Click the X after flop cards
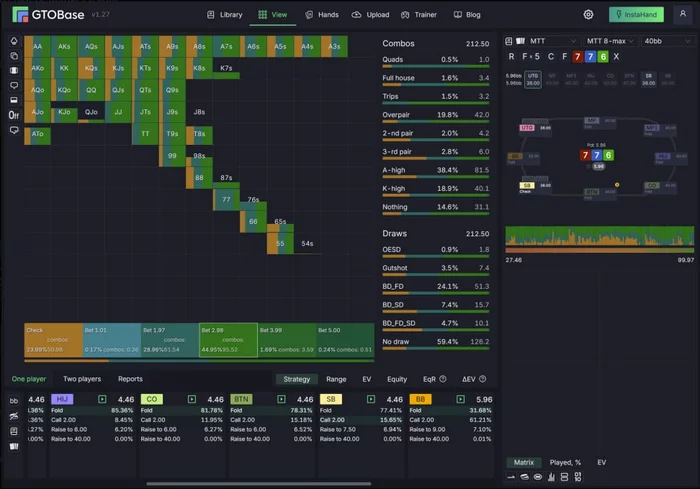700x489 pixels. (x=616, y=57)
